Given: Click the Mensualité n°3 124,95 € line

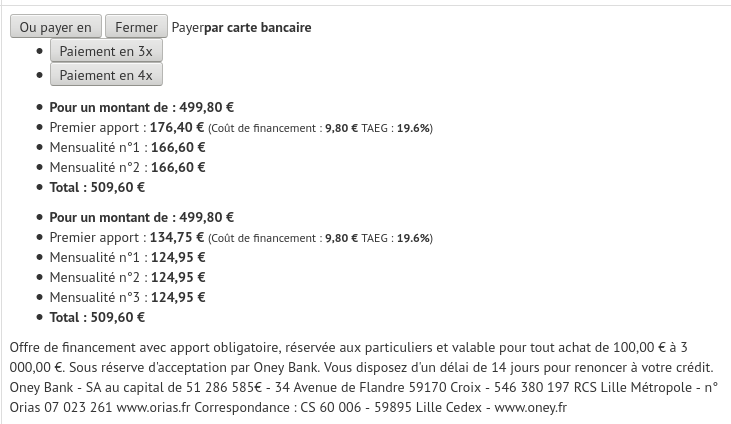Looking at the screenshot, I should coord(127,298).
